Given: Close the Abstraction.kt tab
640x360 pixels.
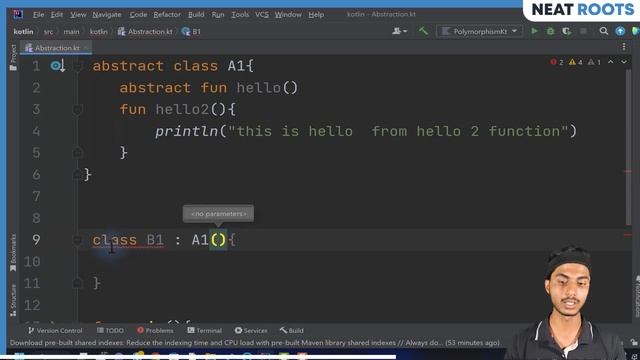Looking at the screenshot, I should [86, 48].
